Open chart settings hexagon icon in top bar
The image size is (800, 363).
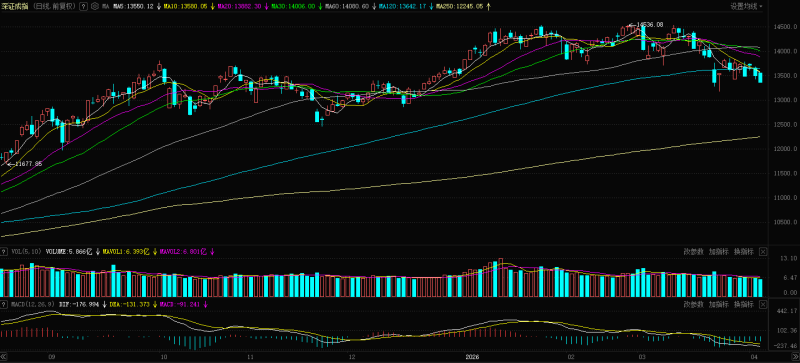pos(95,7)
